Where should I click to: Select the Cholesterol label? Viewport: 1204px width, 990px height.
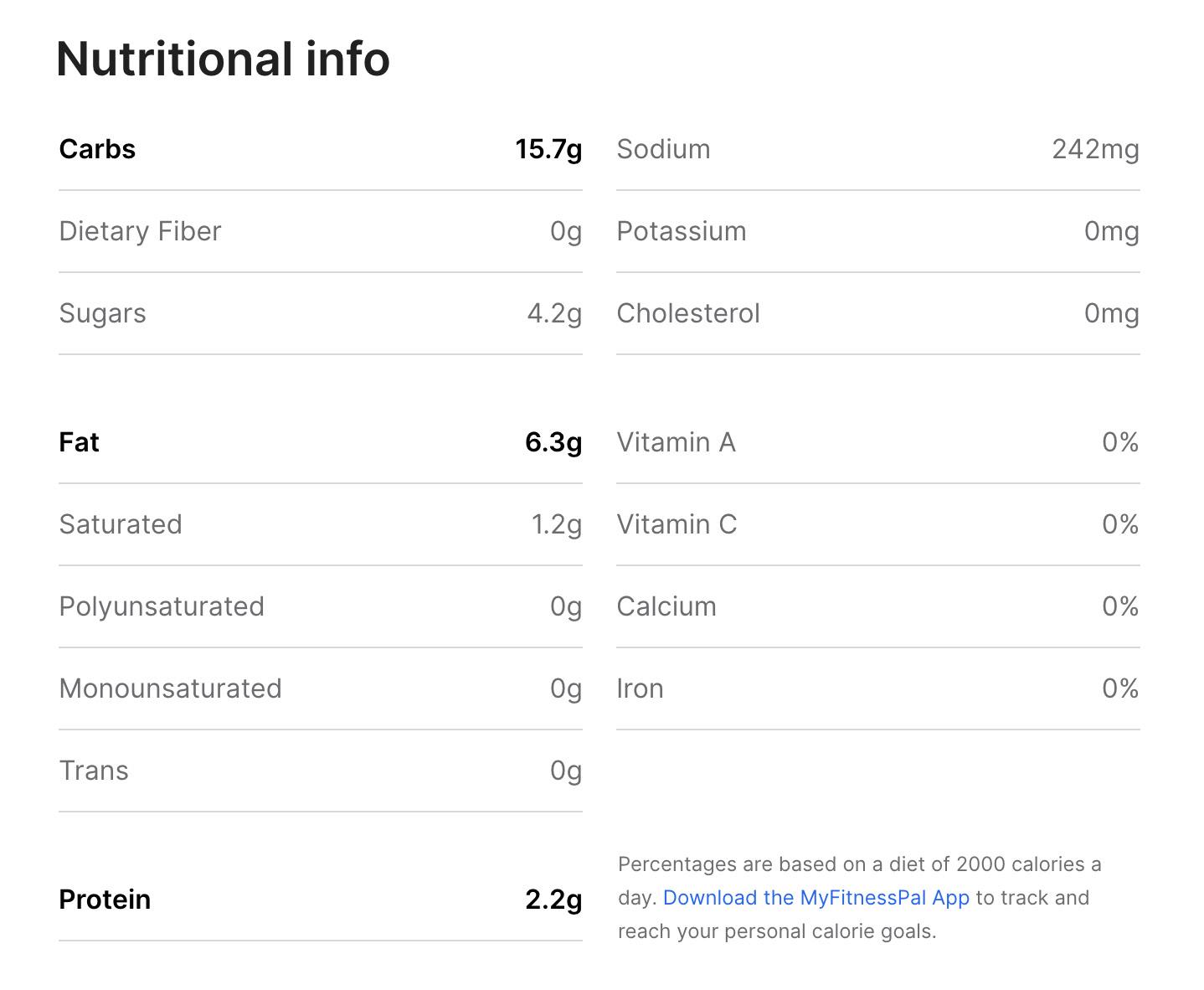pyautogui.click(x=688, y=313)
